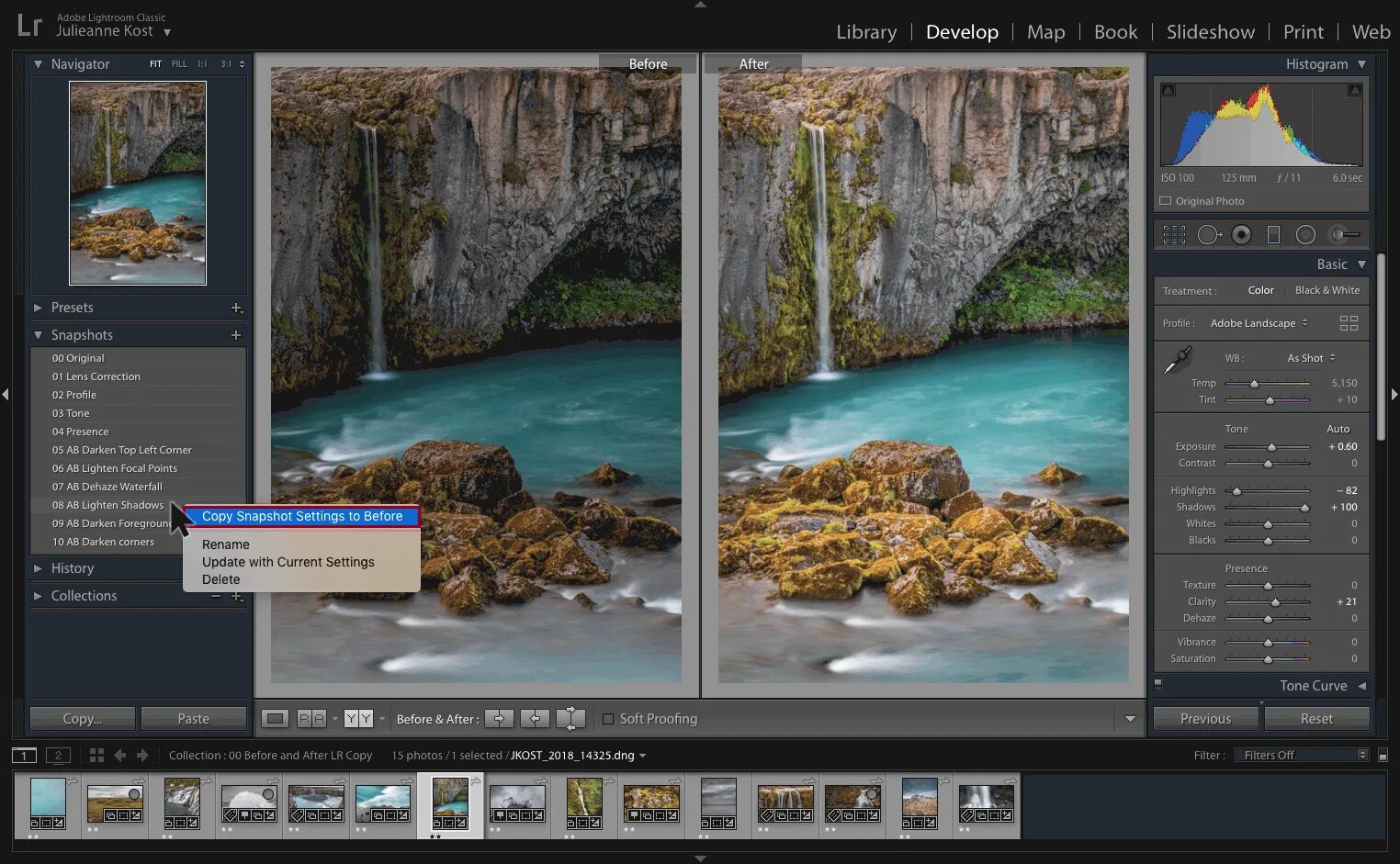Choose Copy Snapshot Settings to Before
The height and width of the screenshot is (864, 1400).
(x=303, y=516)
